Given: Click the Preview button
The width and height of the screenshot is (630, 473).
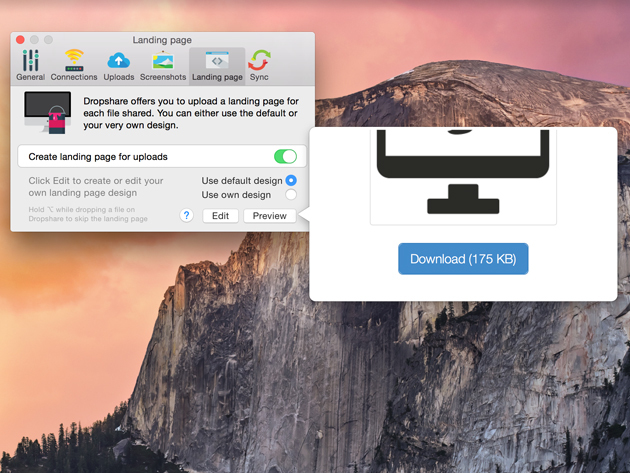Looking at the screenshot, I should click(270, 216).
